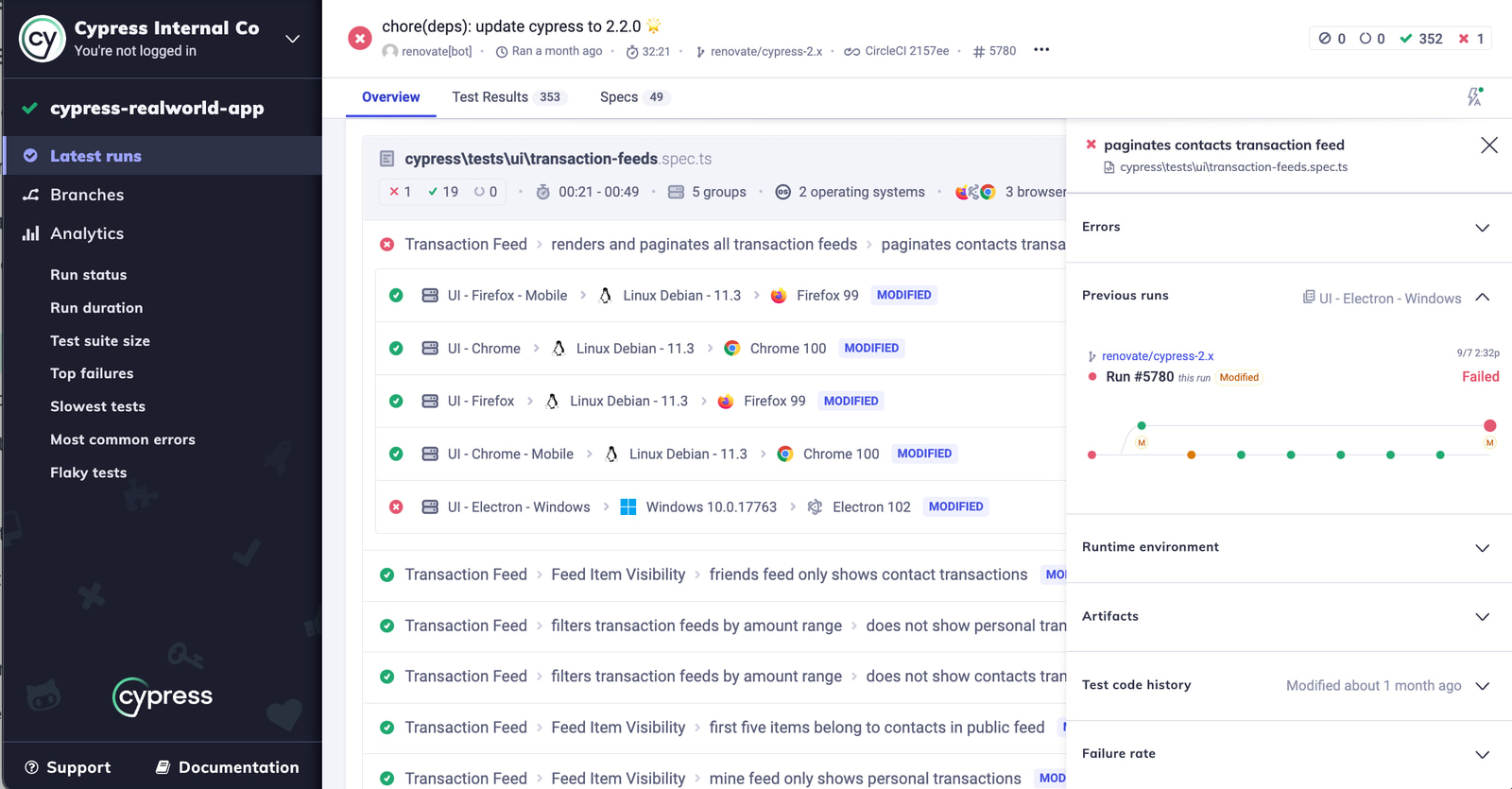Click Chrome 100 icon in UI - Chrome - Mobile row

click(x=784, y=455)
